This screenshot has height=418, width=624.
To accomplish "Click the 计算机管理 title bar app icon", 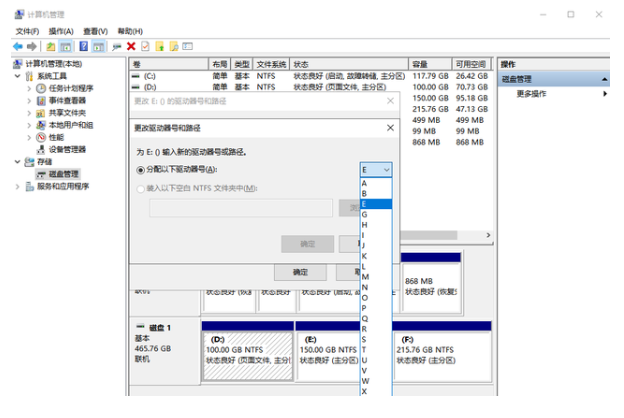I will pyautogui.click(x=19, y=15).
